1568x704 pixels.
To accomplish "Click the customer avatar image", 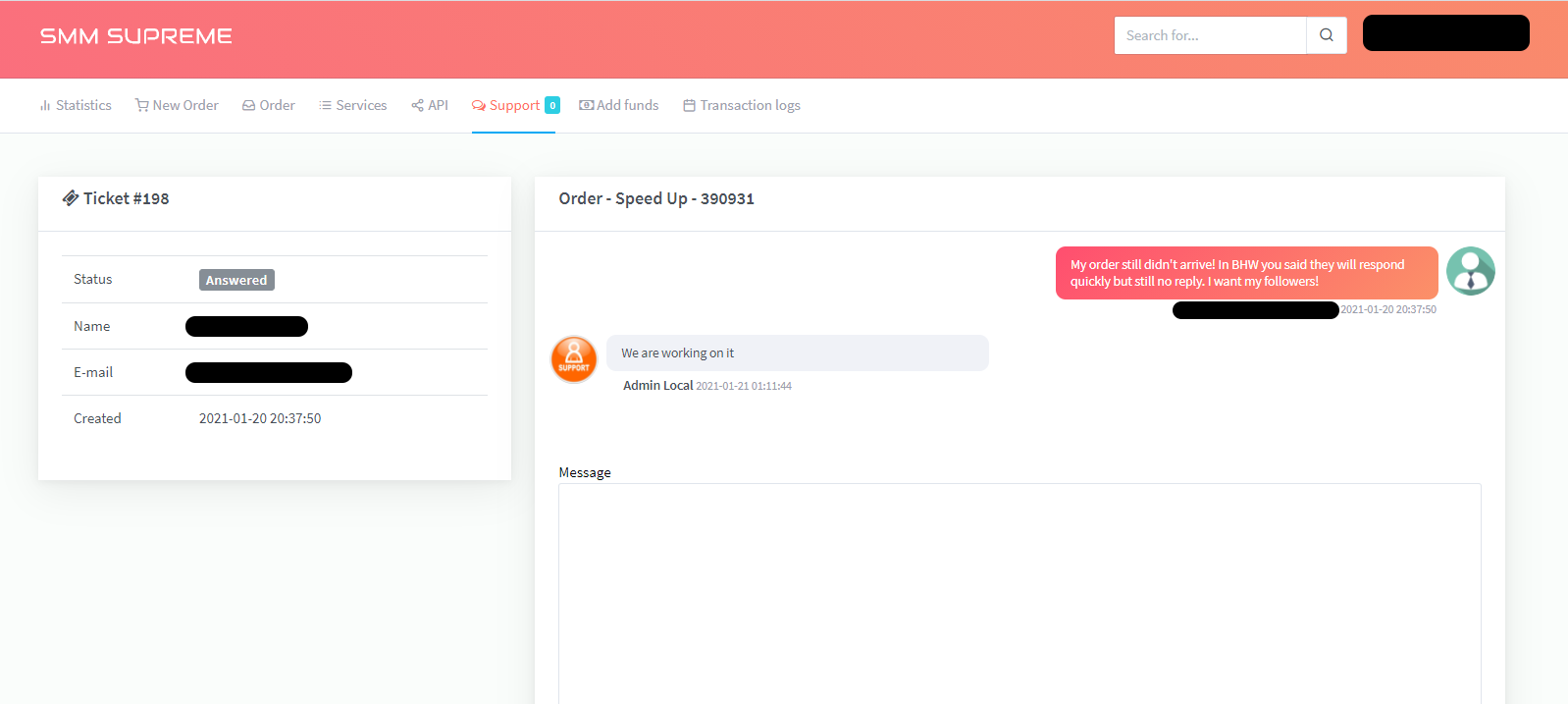I will 1471,271.
